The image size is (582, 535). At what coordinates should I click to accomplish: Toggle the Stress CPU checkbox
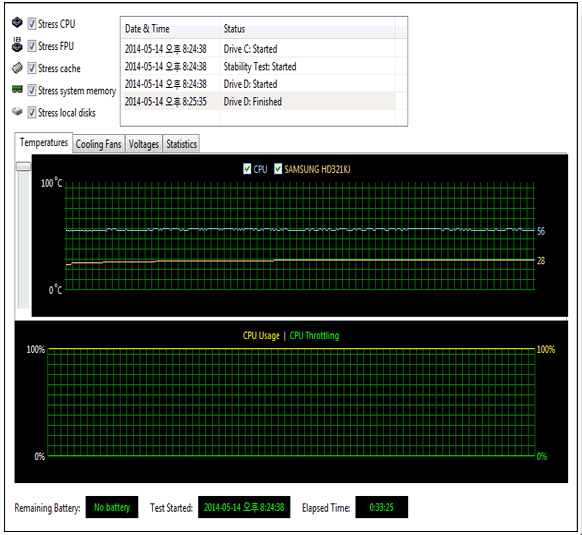(x=32, y=24)
